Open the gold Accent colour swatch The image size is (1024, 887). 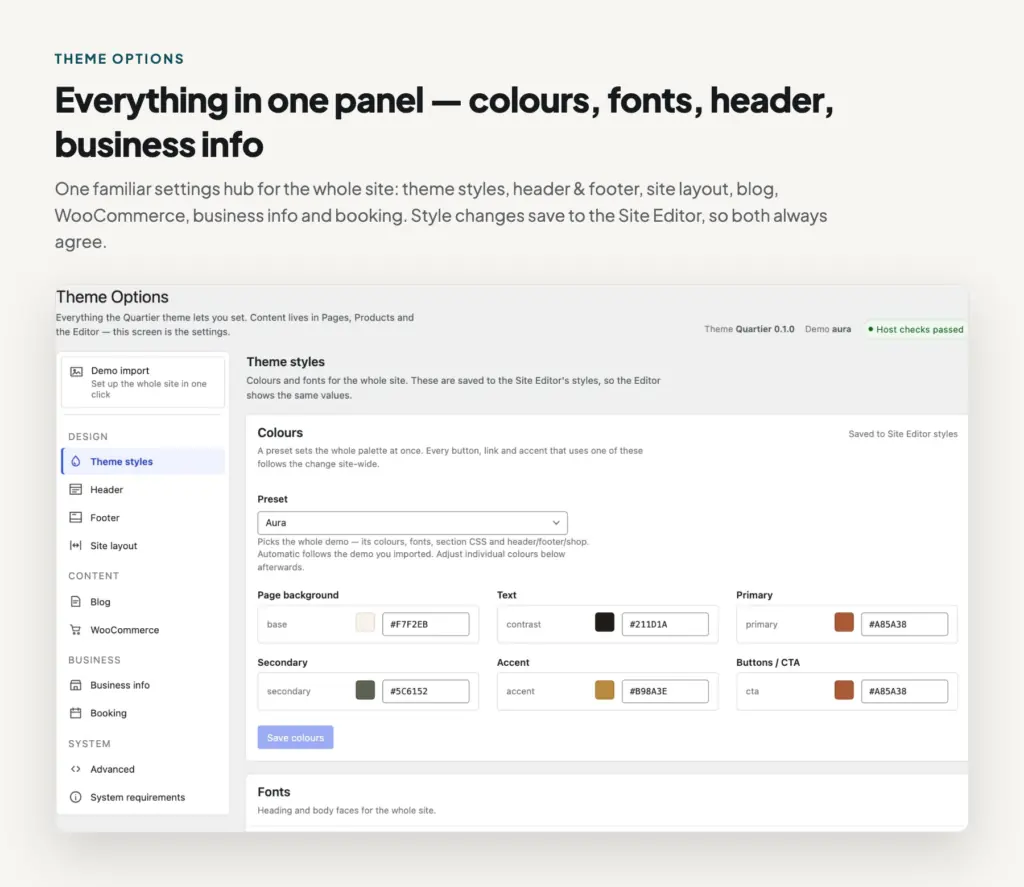[x=605, y=690]
